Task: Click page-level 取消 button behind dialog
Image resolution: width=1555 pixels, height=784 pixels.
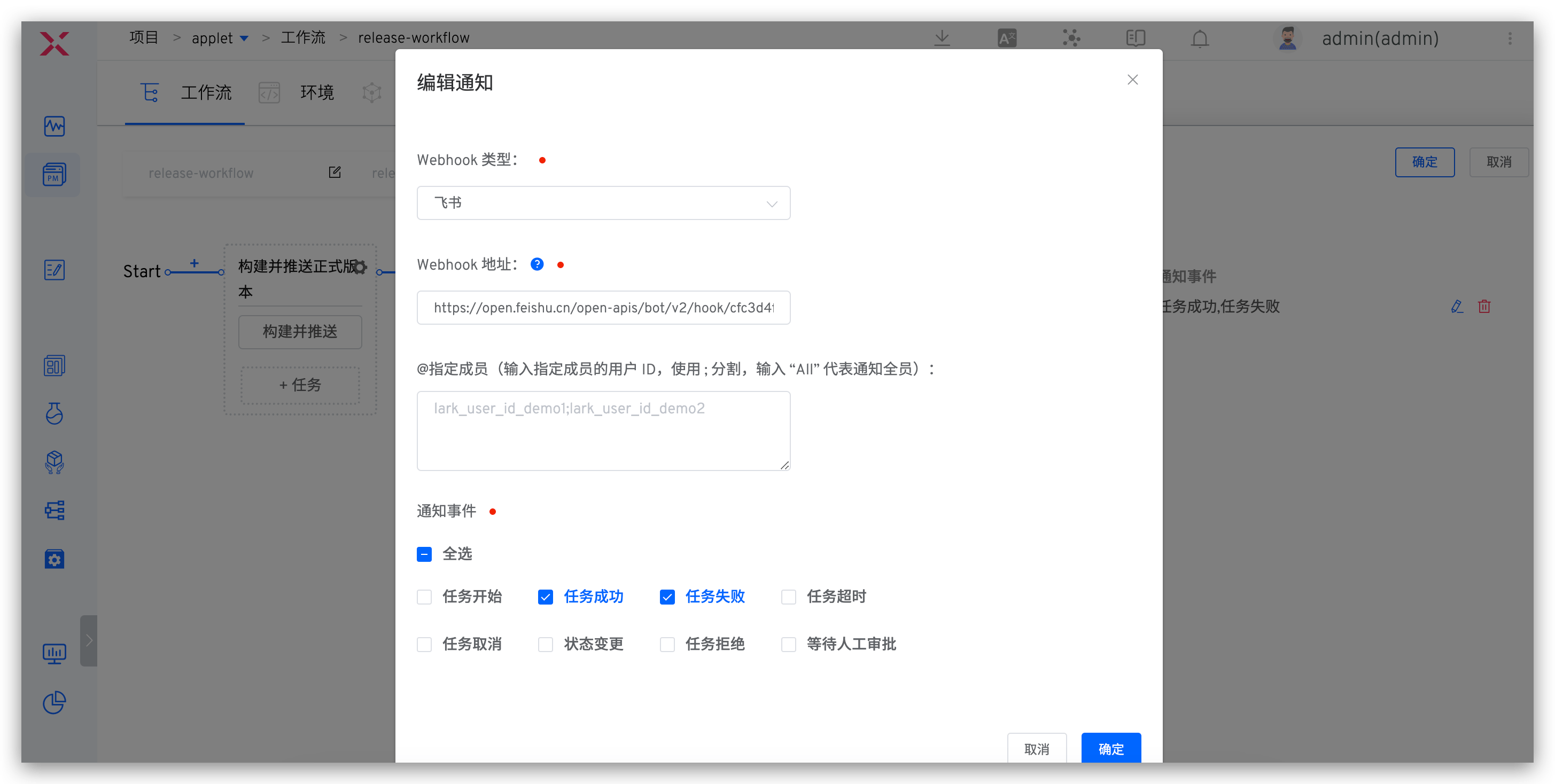Action: click(x=1499, y=162)
